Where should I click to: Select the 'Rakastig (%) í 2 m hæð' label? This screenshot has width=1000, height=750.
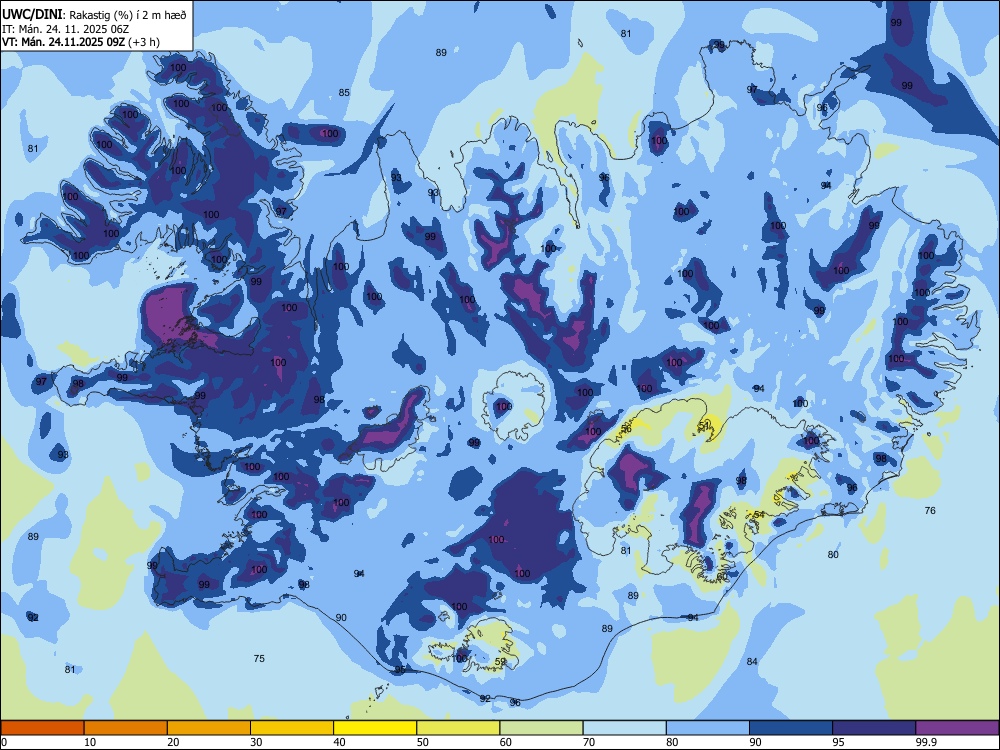[128, 15]
